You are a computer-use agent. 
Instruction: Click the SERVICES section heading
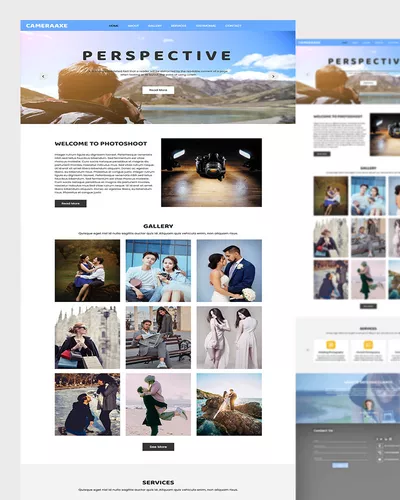click(158, 482)
